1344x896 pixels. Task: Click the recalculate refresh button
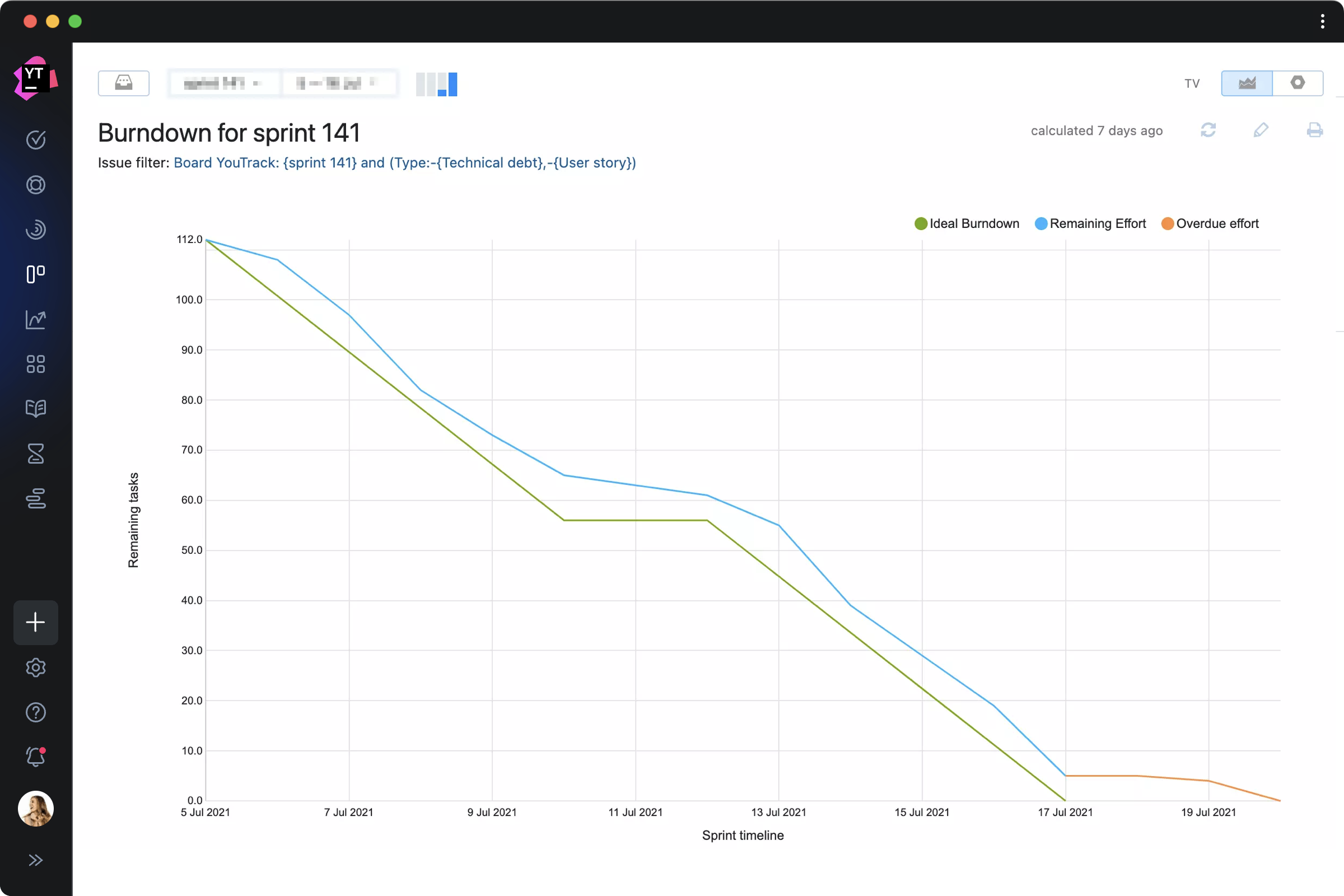pyautogui.click(x=1208, y=131)
